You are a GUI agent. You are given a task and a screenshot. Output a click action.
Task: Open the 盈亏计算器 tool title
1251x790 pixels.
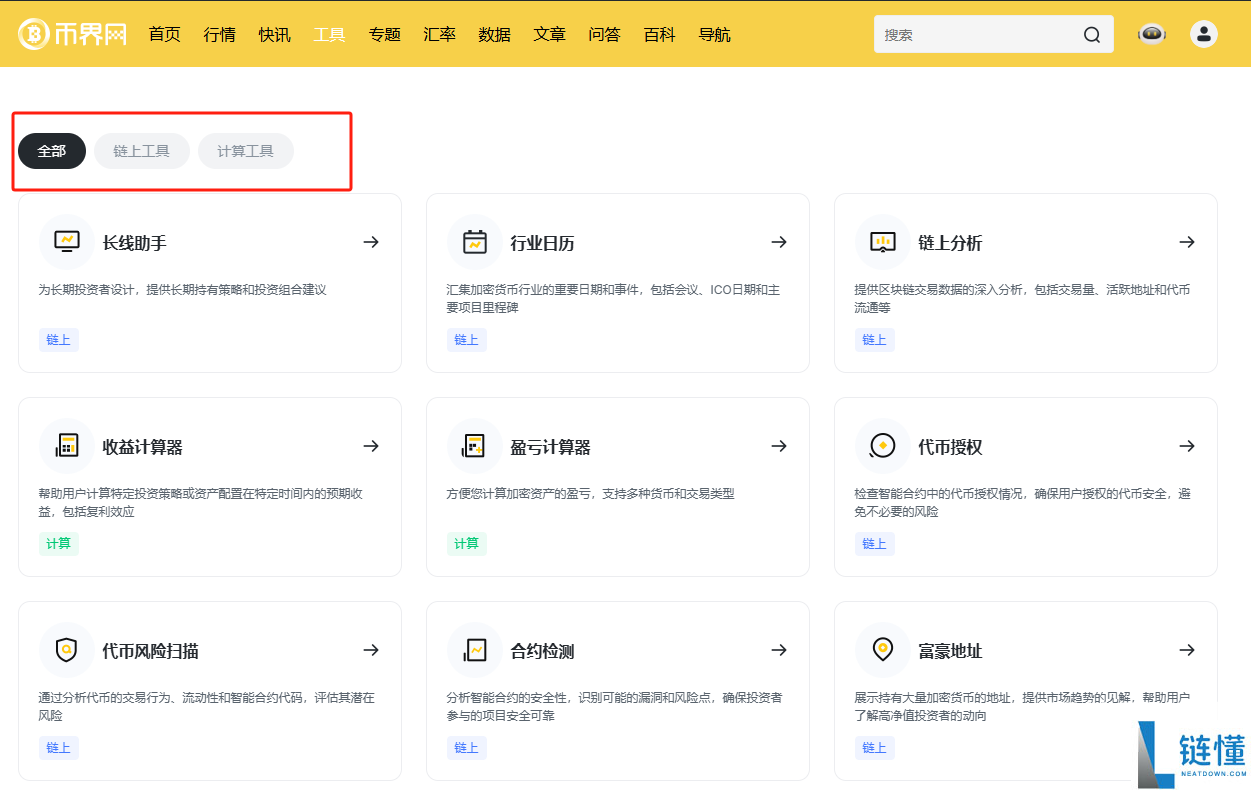551,447
